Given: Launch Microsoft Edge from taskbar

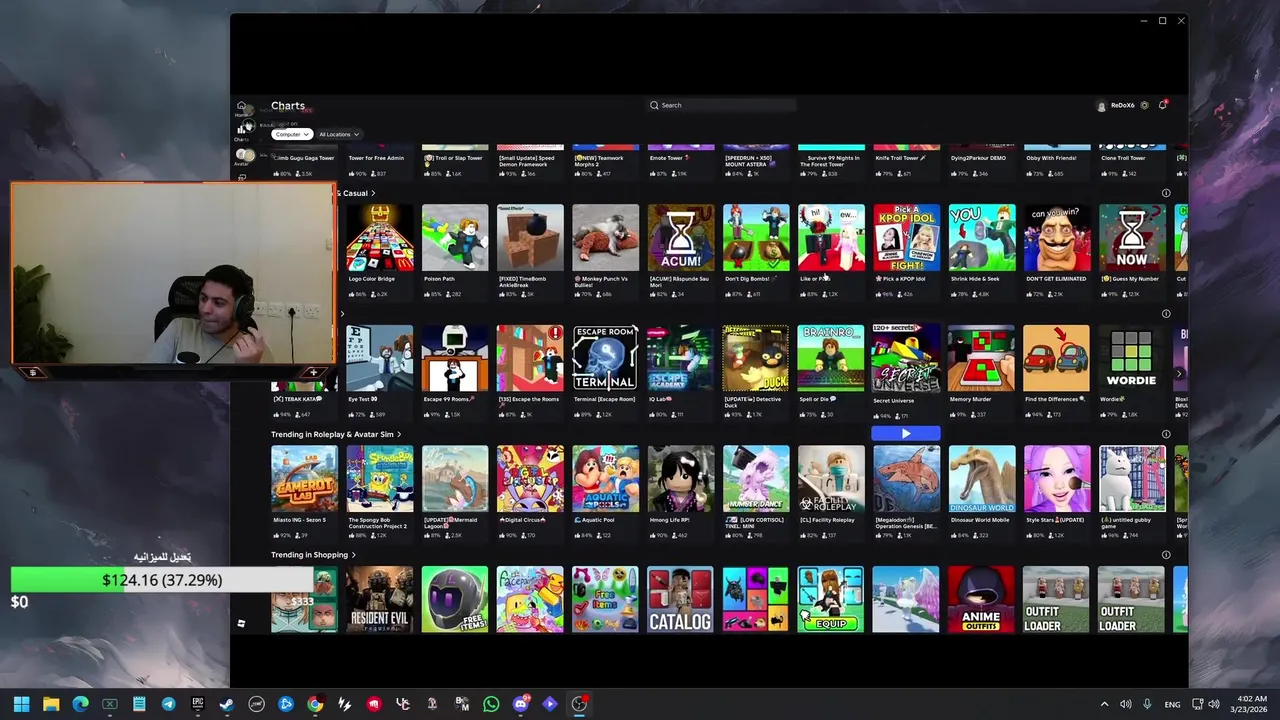Looking at the screenshot, I should [x=80, y=704].
